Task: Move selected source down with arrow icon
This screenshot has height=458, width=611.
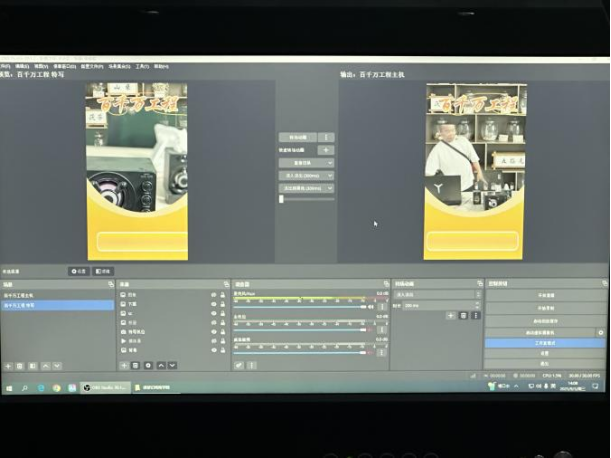Action: (173, 365)
